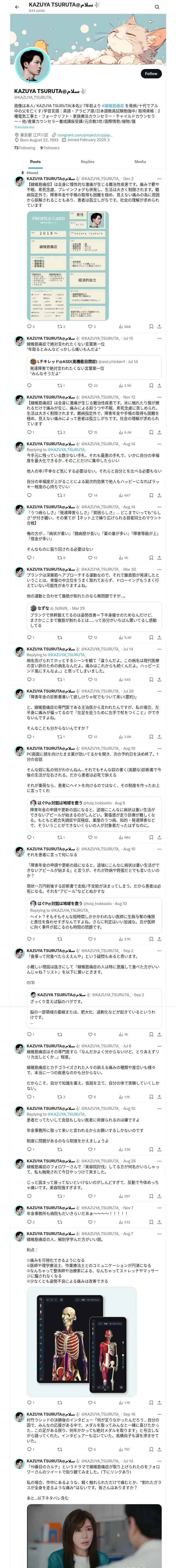Screen dimensions: 176x1568
Task: Share the Nov 12 post
Action: (159, 433)
